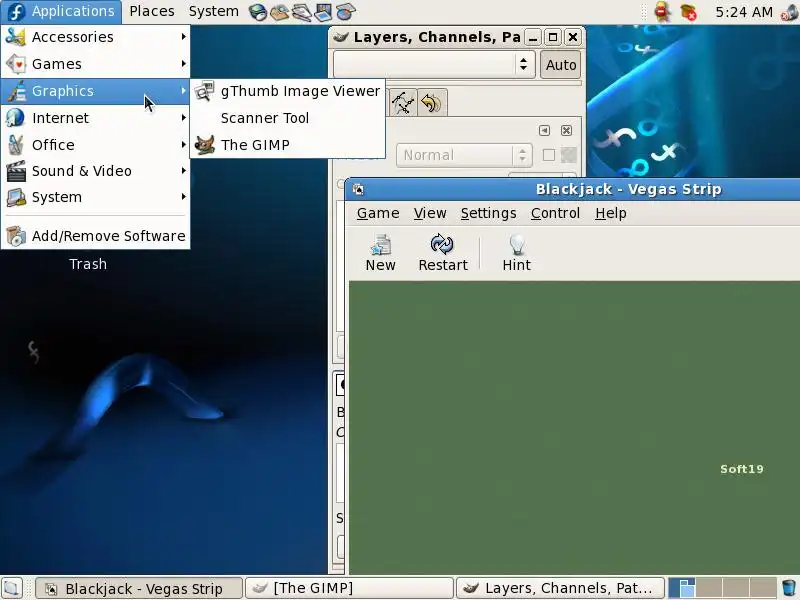Viewport: 800px width, 600px height.
Task: Switch to the Undo History tab in GIMP
Action: click(x=432, y=103)
